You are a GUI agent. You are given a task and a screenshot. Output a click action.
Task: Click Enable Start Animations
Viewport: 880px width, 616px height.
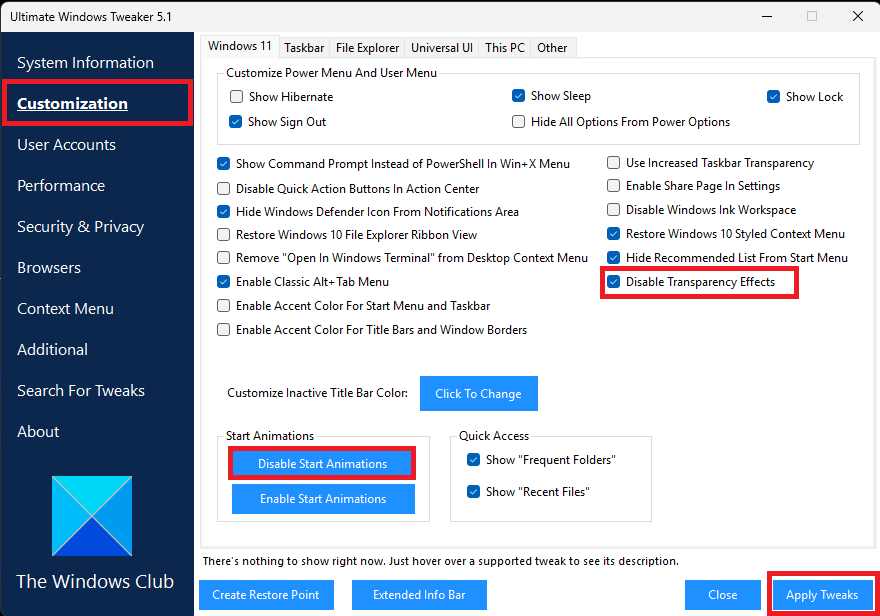[x=322, y=499]
